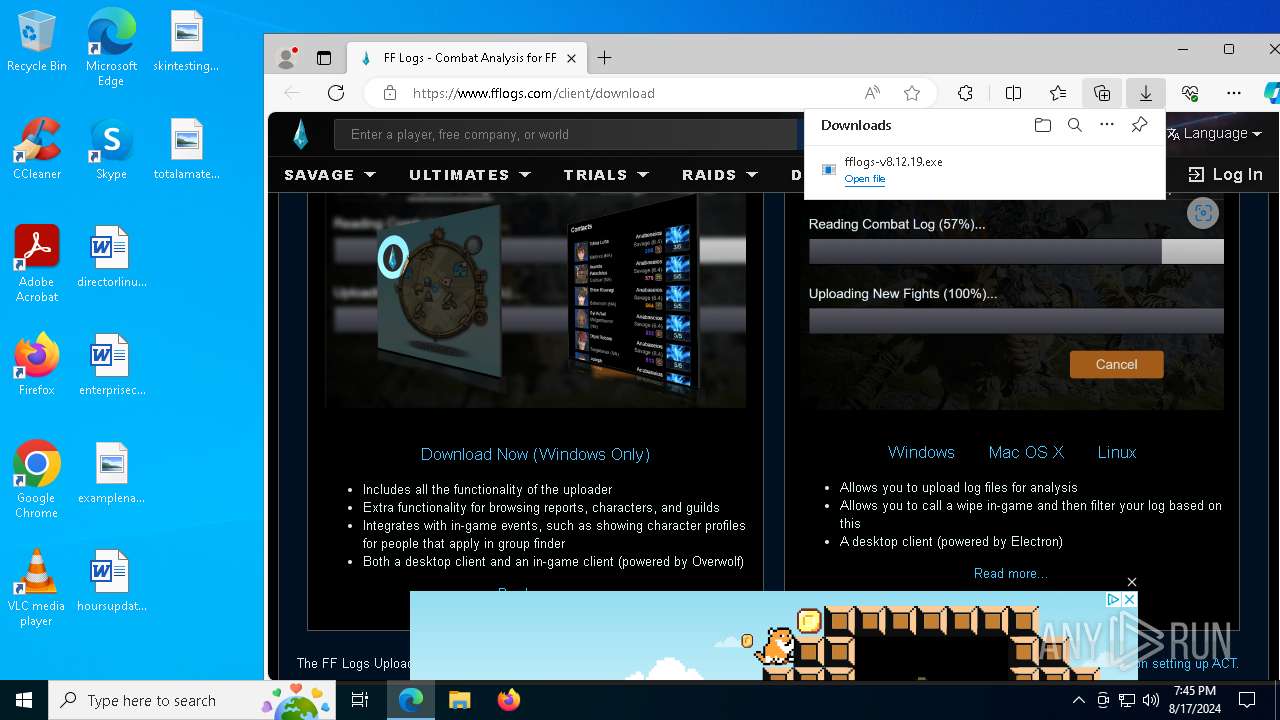This screenshot has width=1280, height=720.
Task: Select fflogs-v8.12.19.exe download entry
Action: 985,170
